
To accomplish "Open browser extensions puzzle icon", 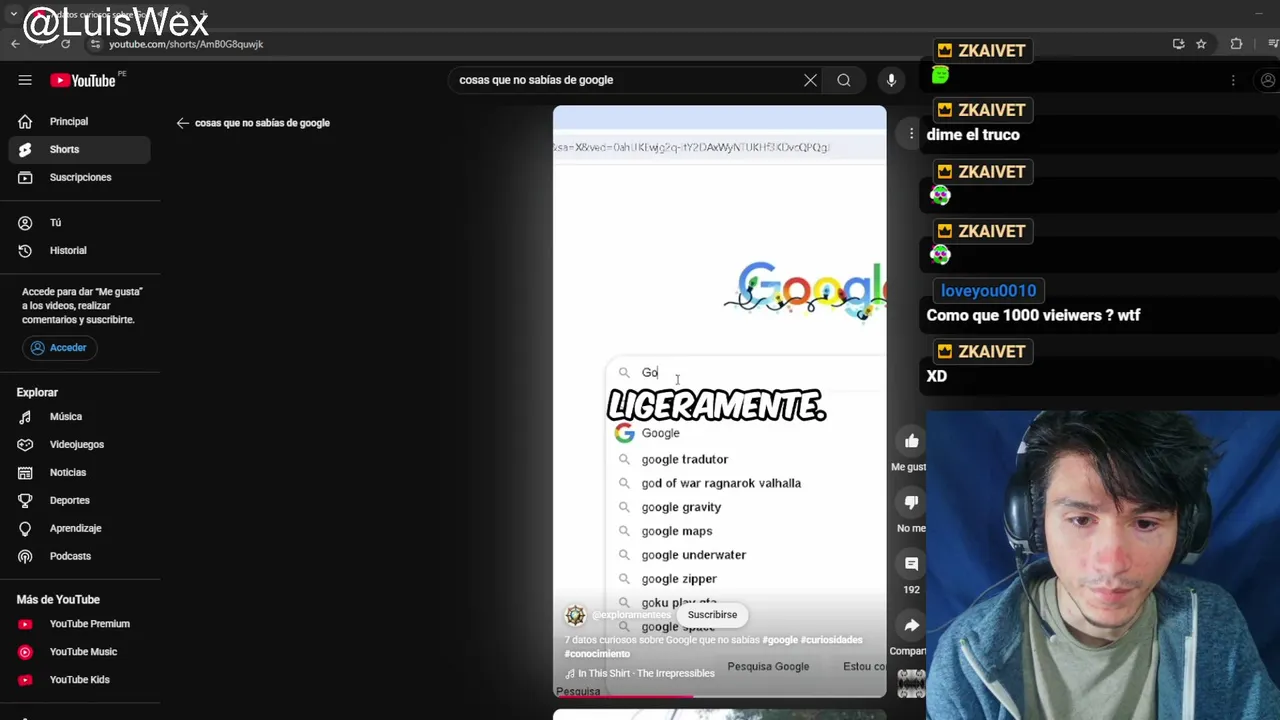I will (1236, 44).
